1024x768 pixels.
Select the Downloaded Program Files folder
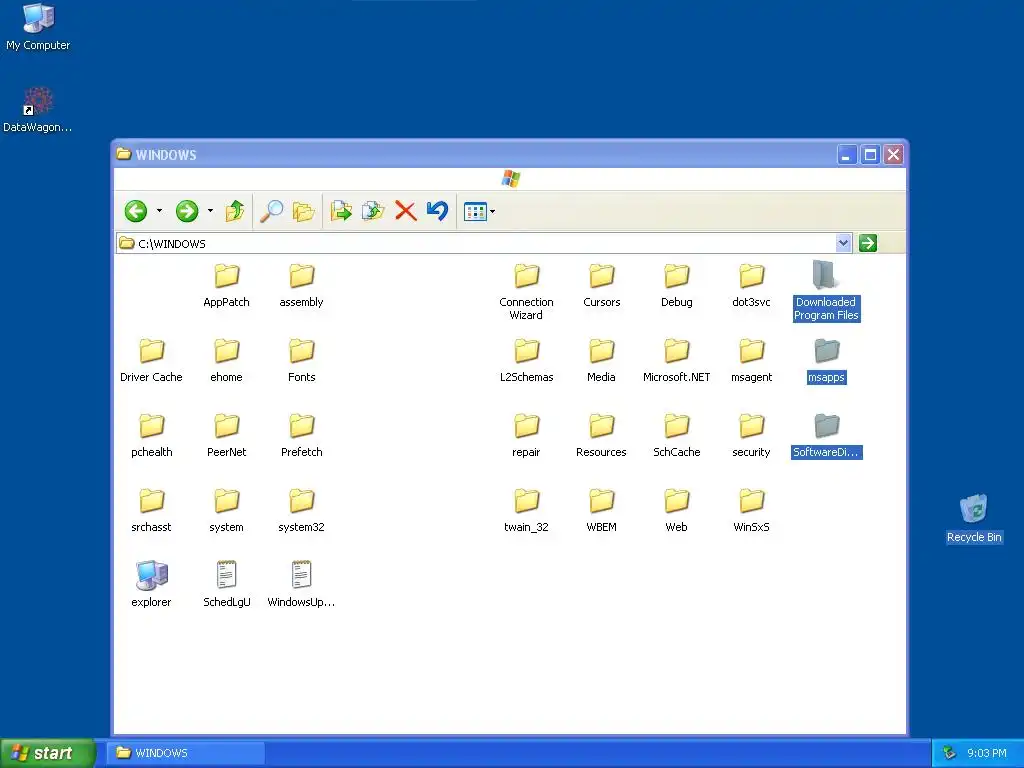pos(826,292)
